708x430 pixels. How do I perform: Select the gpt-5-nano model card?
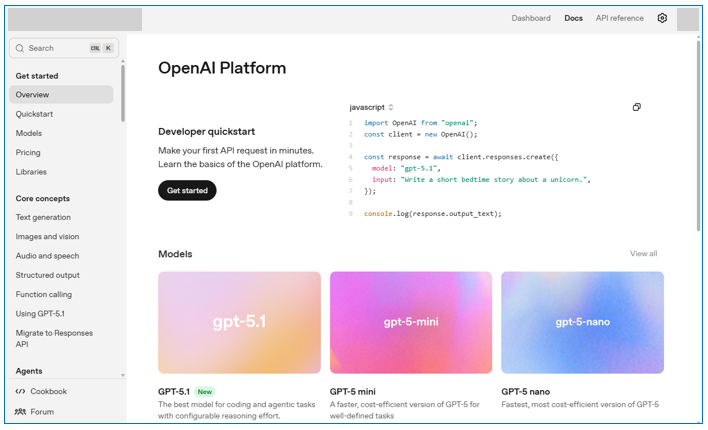(582, 322)
